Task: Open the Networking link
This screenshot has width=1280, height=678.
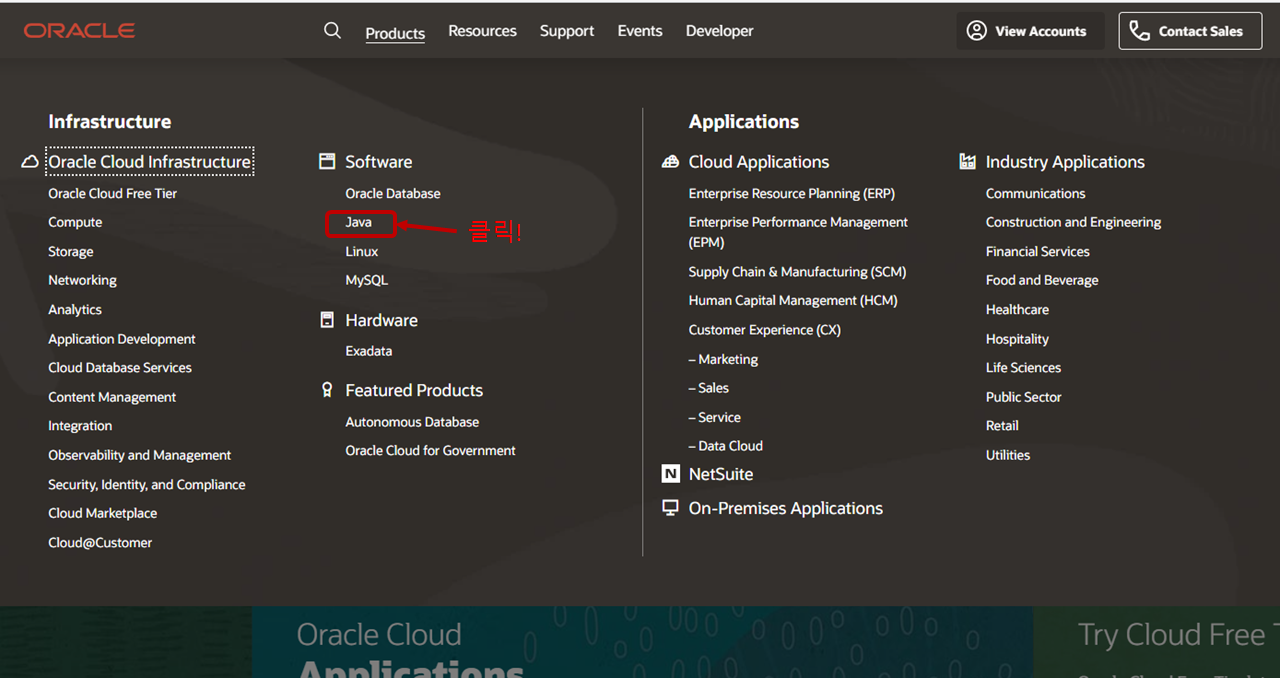Action: tap(83, 281)
